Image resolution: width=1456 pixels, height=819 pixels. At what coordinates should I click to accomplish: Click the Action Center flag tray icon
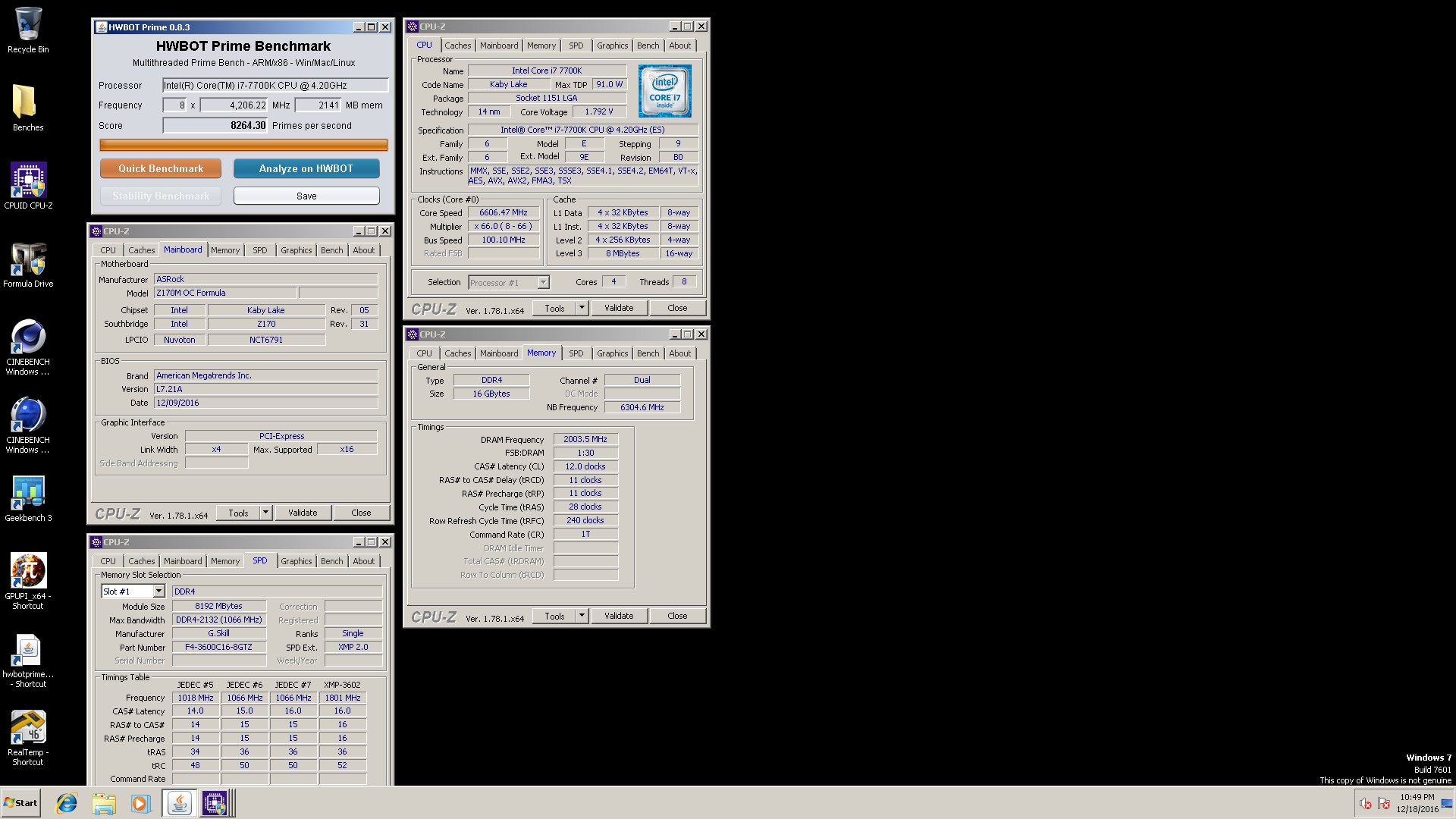click(x=1384, y=804)
